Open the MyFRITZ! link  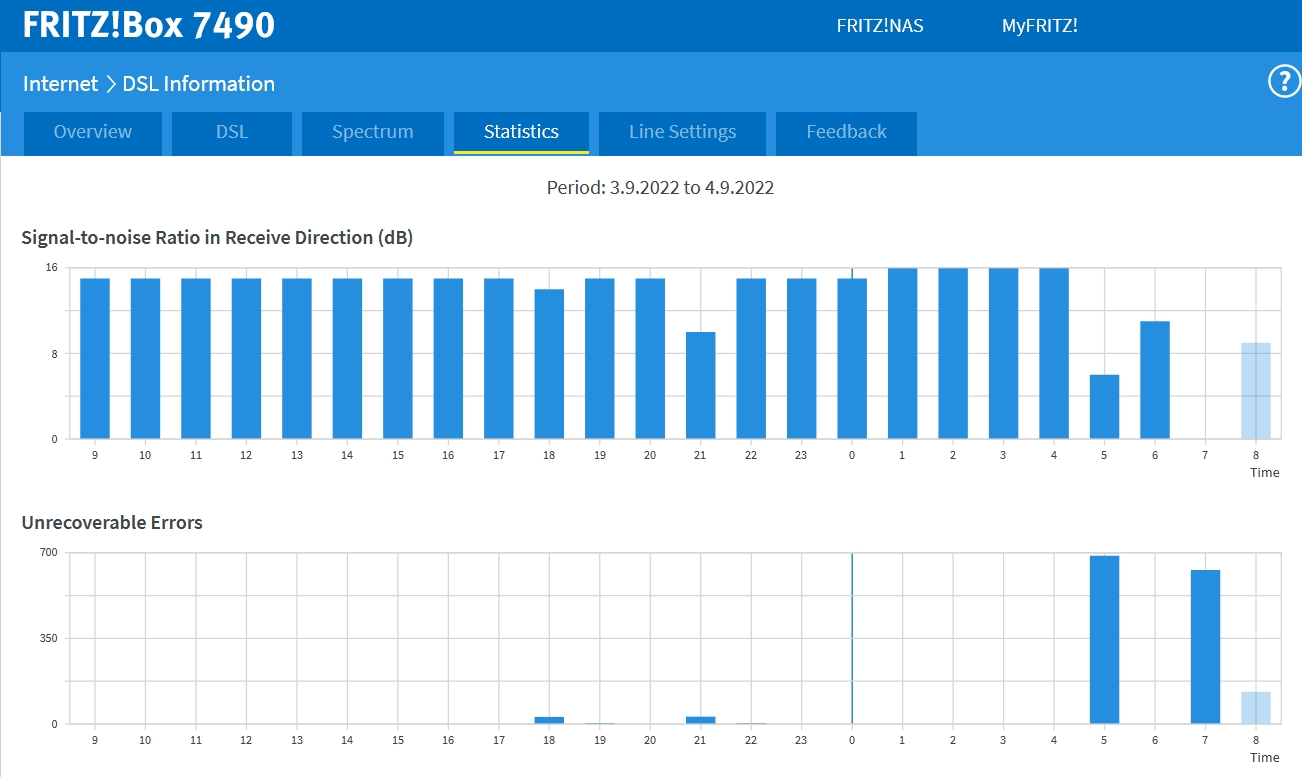click(x=1039, y=26)
